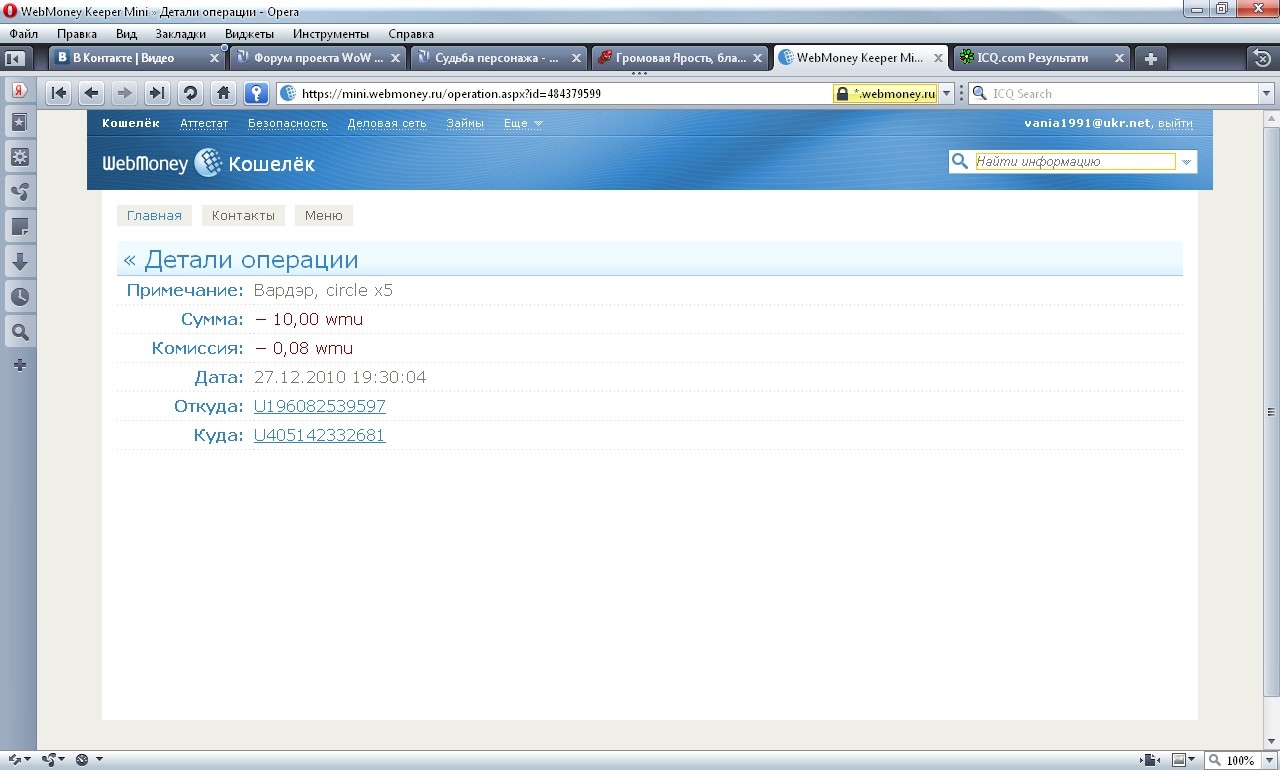Expand the Opera Turbo dropdown arrow
Screen dimensions: 1280x770
(98, 760)
